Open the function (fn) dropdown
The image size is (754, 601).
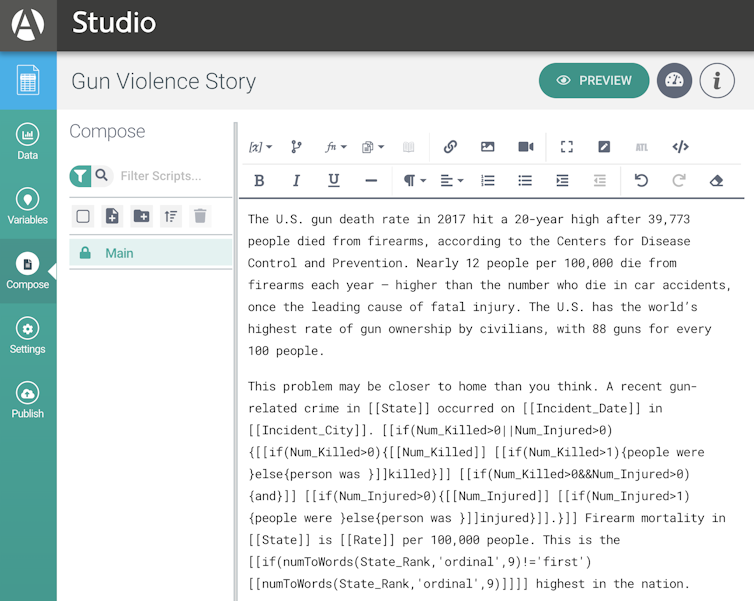tap(335, 147)
